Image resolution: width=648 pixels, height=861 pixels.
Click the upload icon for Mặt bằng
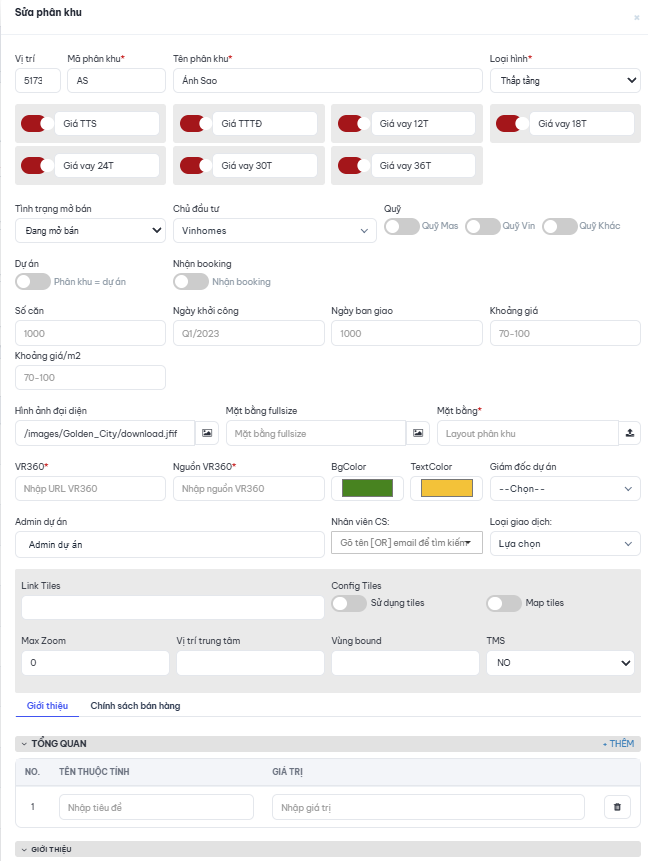(x=630, y=433)
